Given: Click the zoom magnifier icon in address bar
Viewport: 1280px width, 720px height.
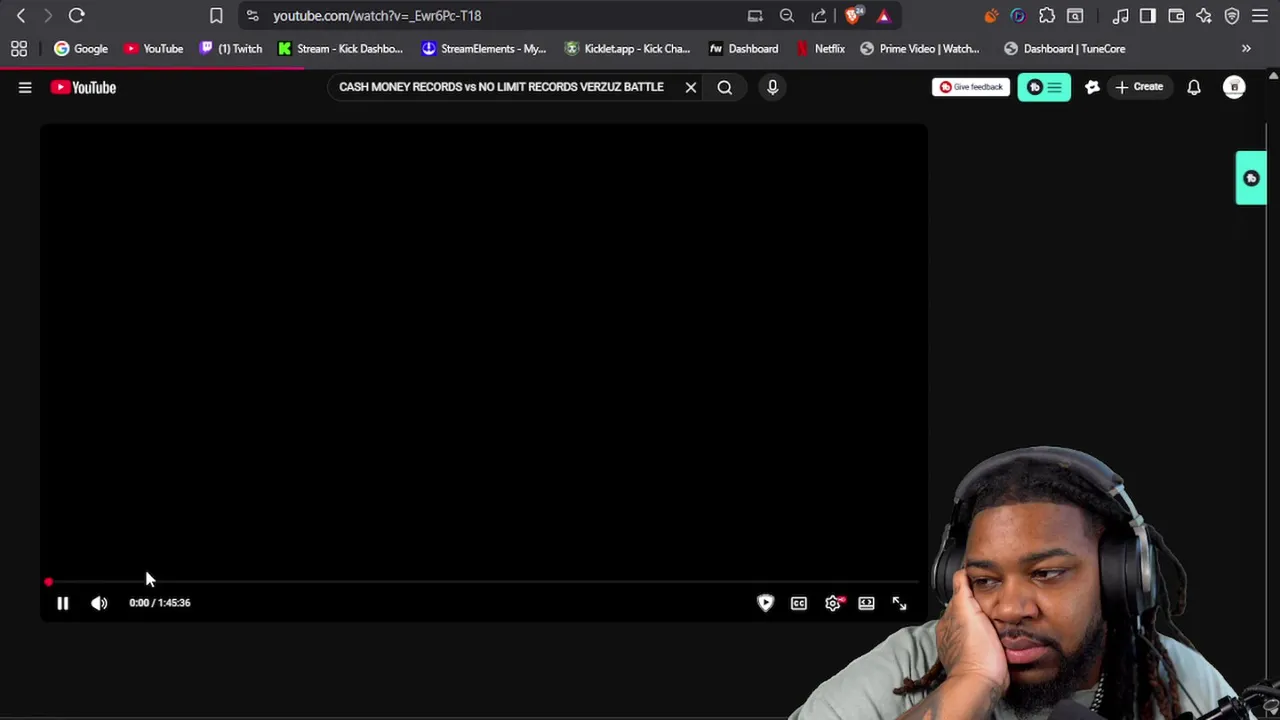Looking at the screenshot, I should click(x=787, y=16).
